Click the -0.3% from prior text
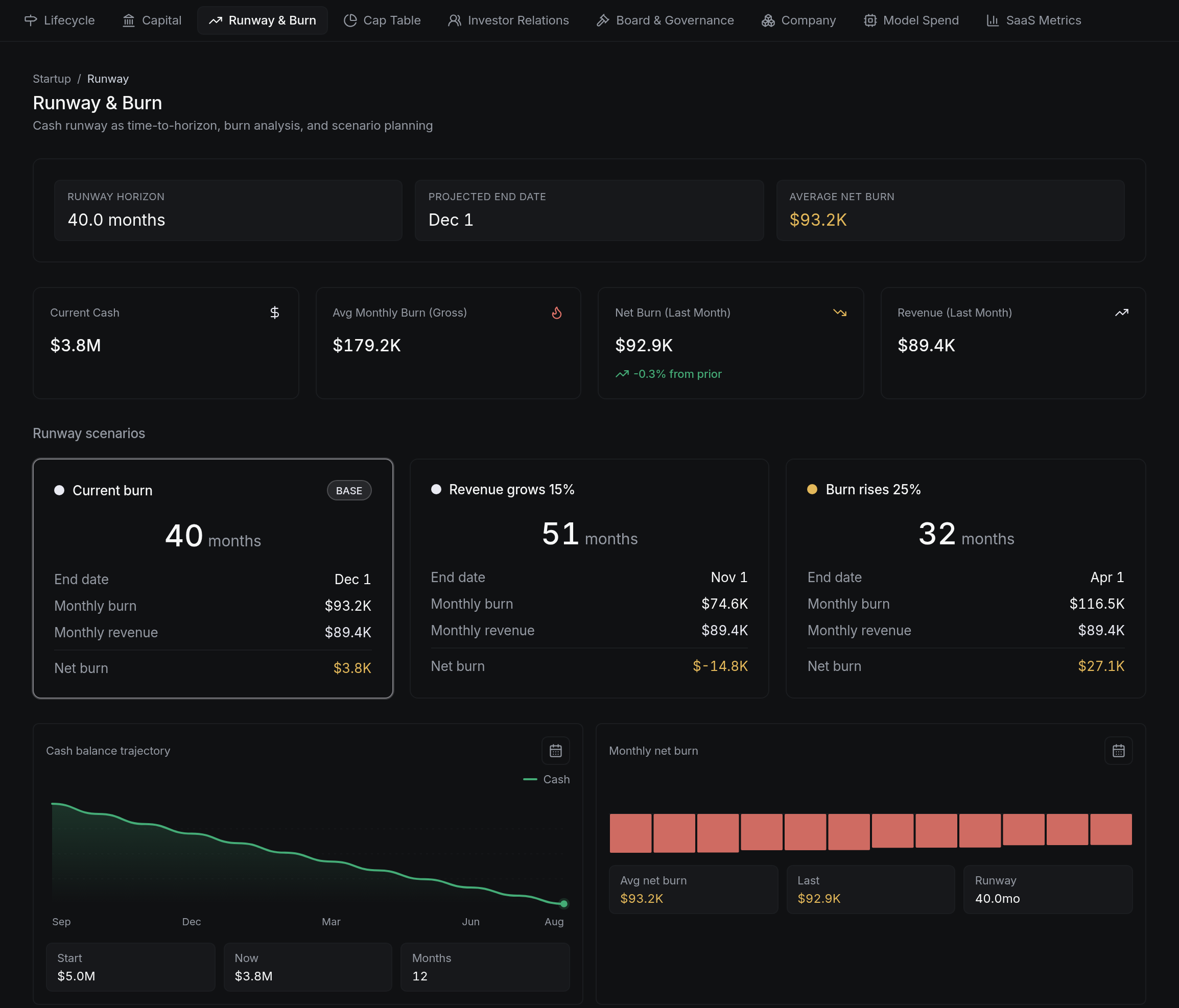This screenshot has height=1008, width=1179. (x=677, y=374)
